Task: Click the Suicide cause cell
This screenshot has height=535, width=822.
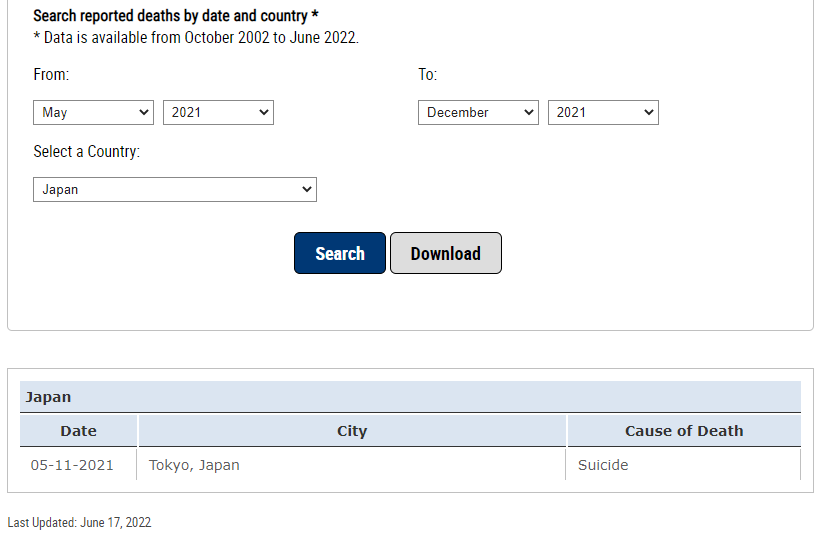Action: [684, 465]
